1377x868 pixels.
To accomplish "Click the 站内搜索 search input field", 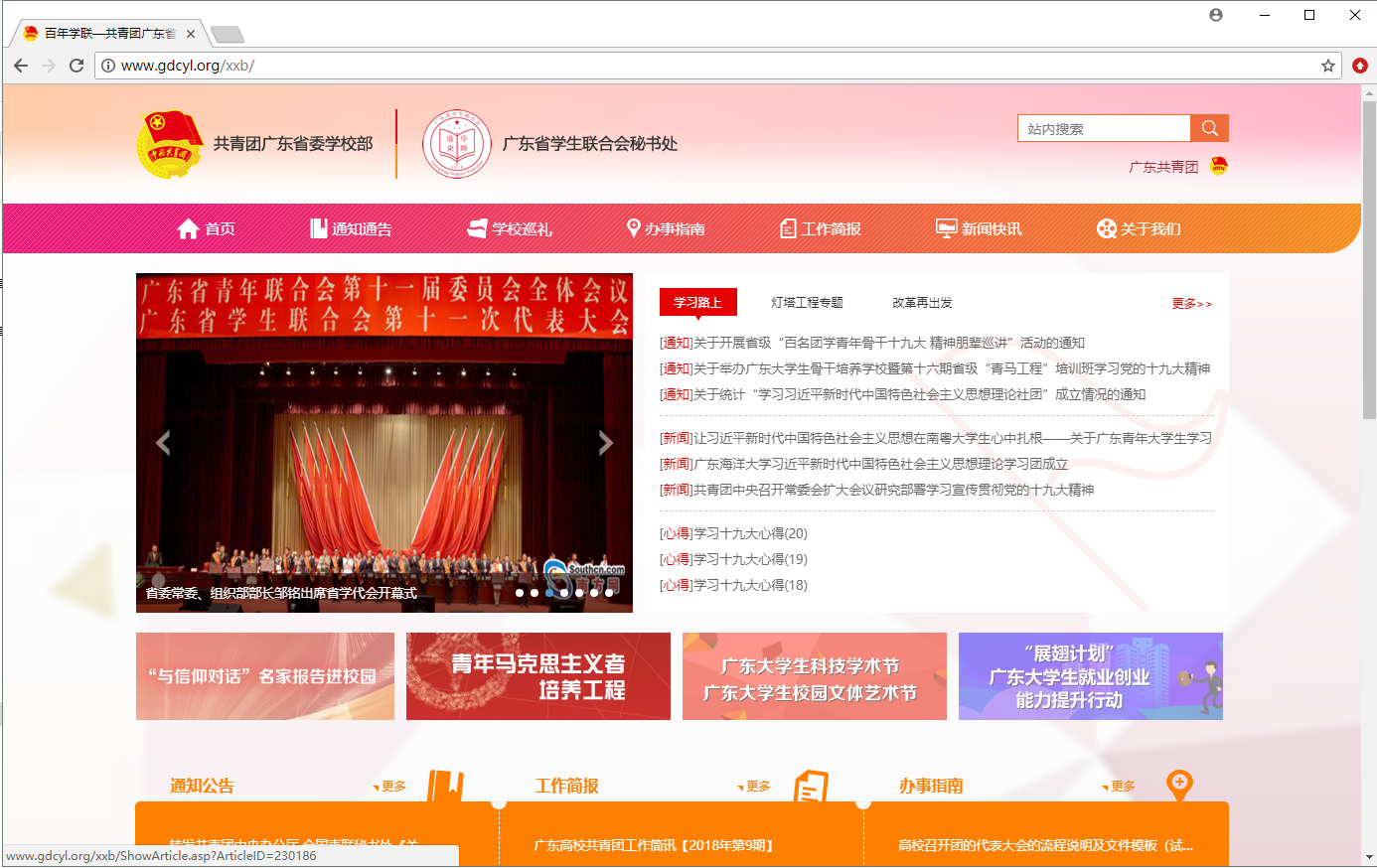I will pyautogui.click(x=1103, y=129).
